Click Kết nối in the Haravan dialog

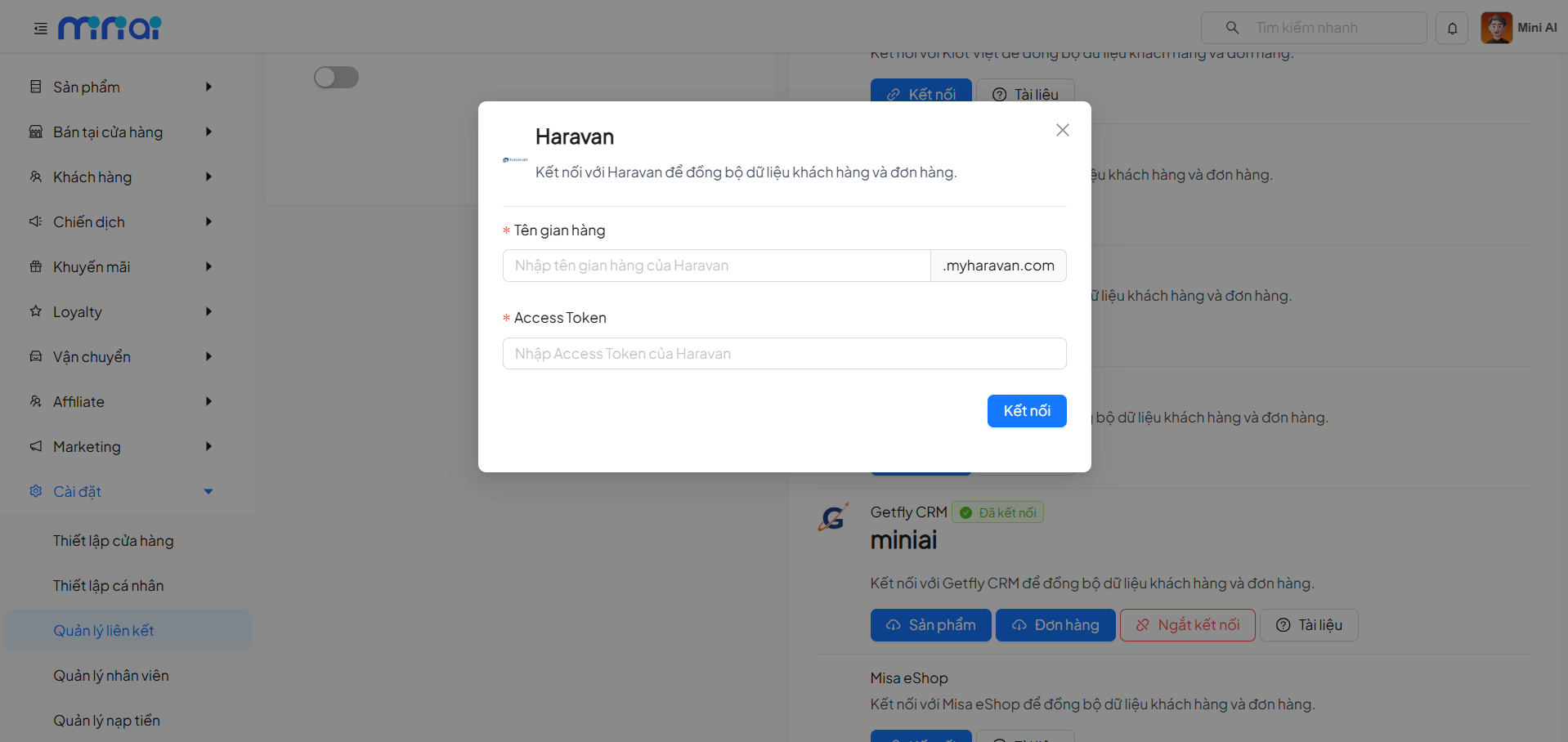(x=1027, y=411)
